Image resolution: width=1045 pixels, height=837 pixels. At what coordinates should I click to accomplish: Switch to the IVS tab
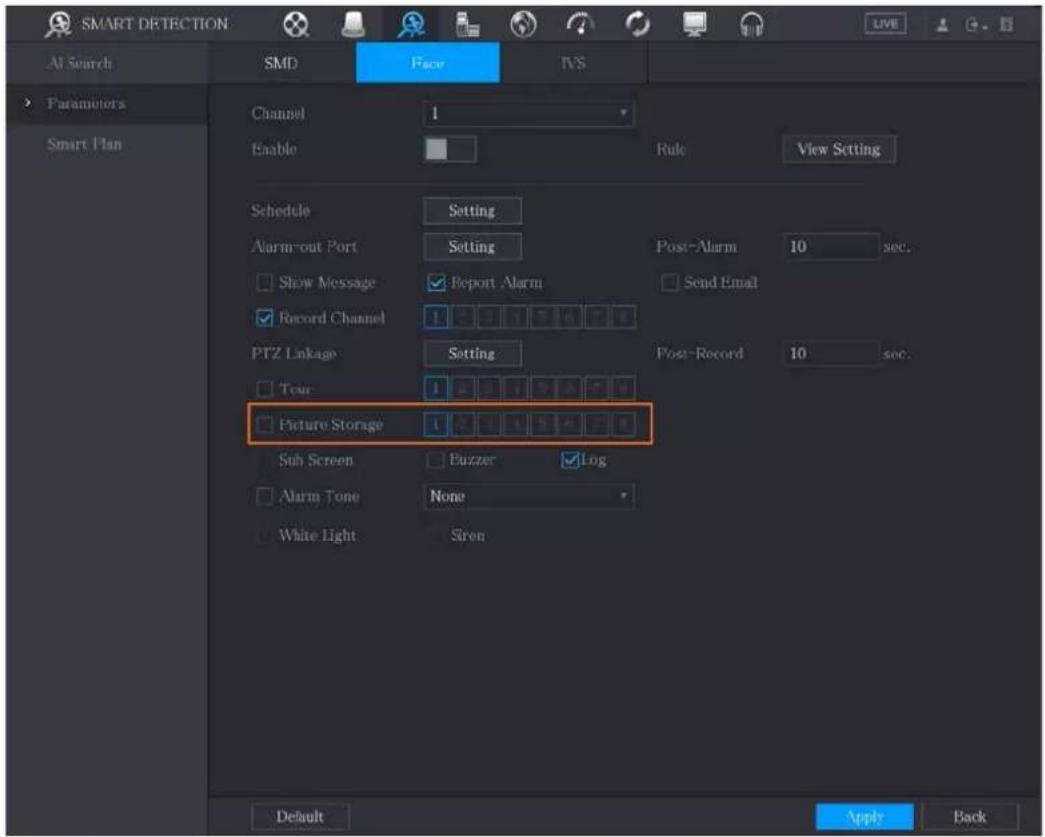point(573,63)
